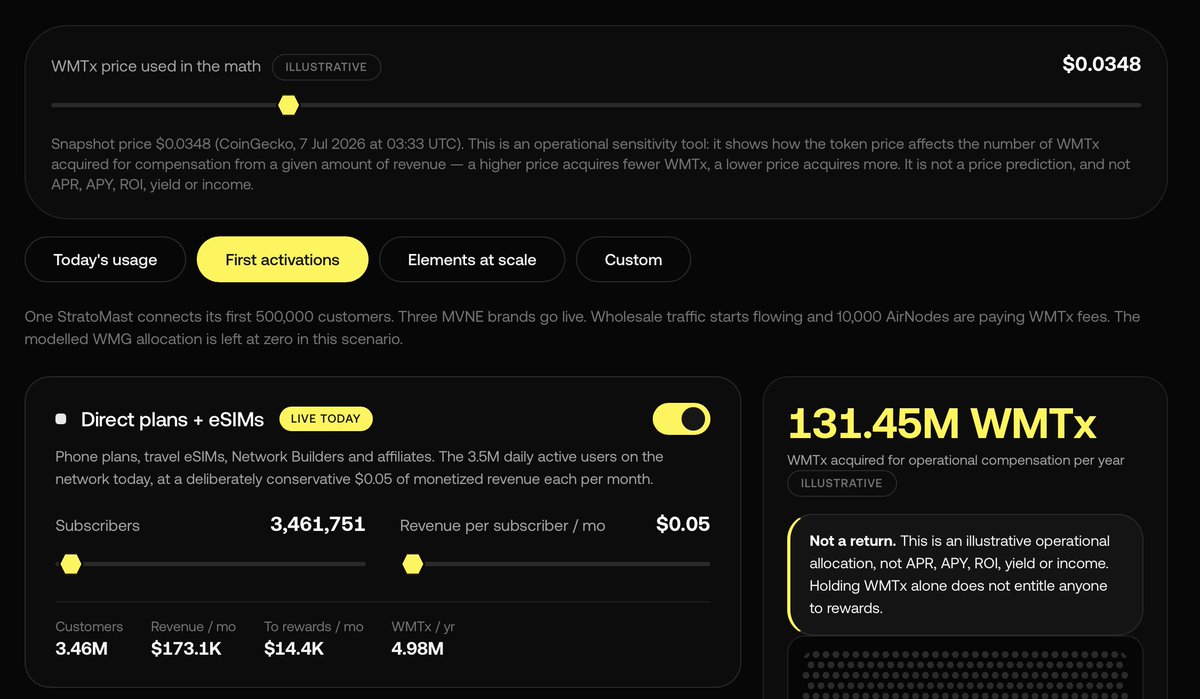Viewport: 1200px width, 699px height.
Task: Click the WMTx price used in the math label
Action: tap(156, 66)
